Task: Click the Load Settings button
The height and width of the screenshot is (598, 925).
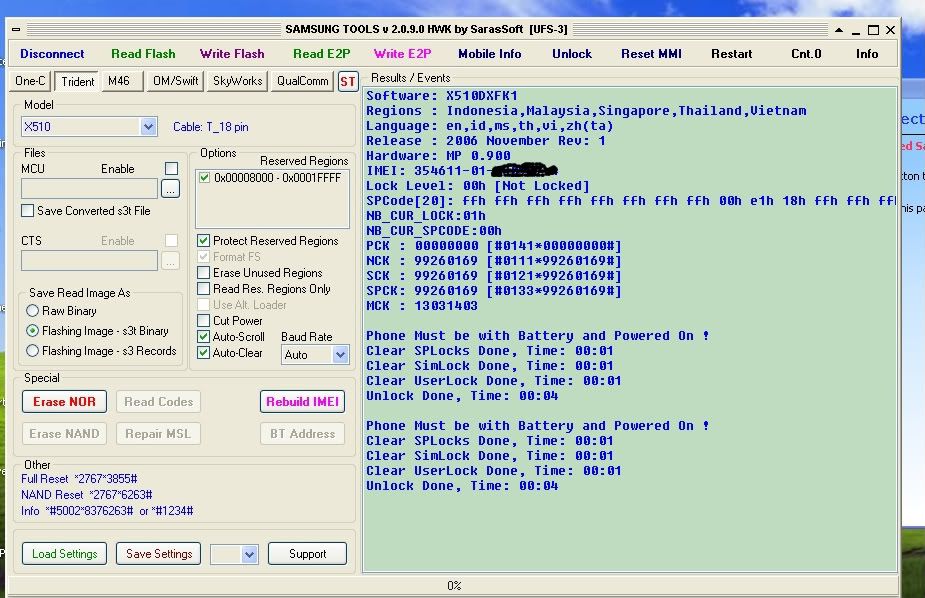Action: point(64,554)
